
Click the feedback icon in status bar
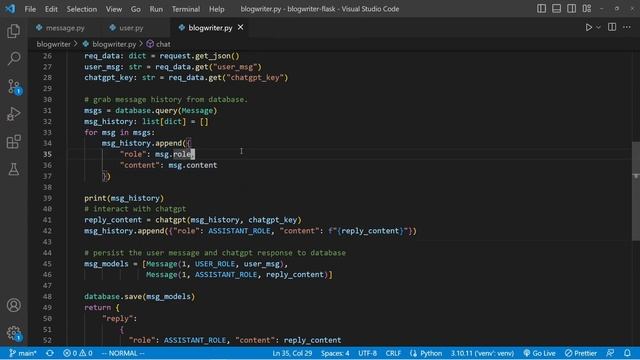coord(610,353)
